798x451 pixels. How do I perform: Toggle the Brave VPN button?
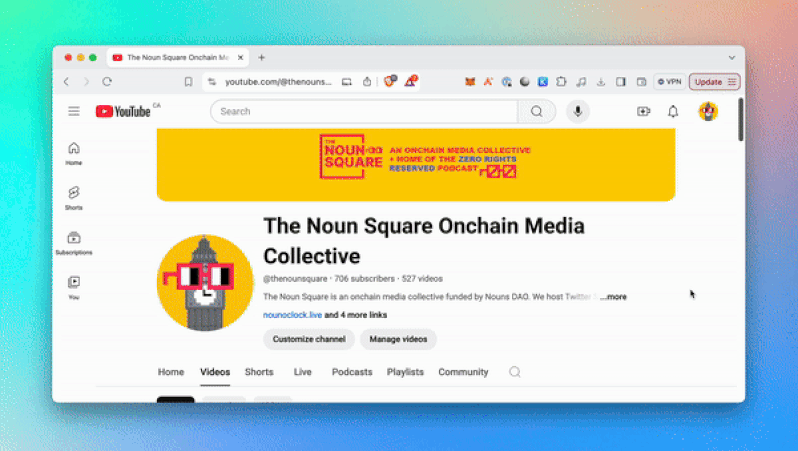click(x=669, y=82)
